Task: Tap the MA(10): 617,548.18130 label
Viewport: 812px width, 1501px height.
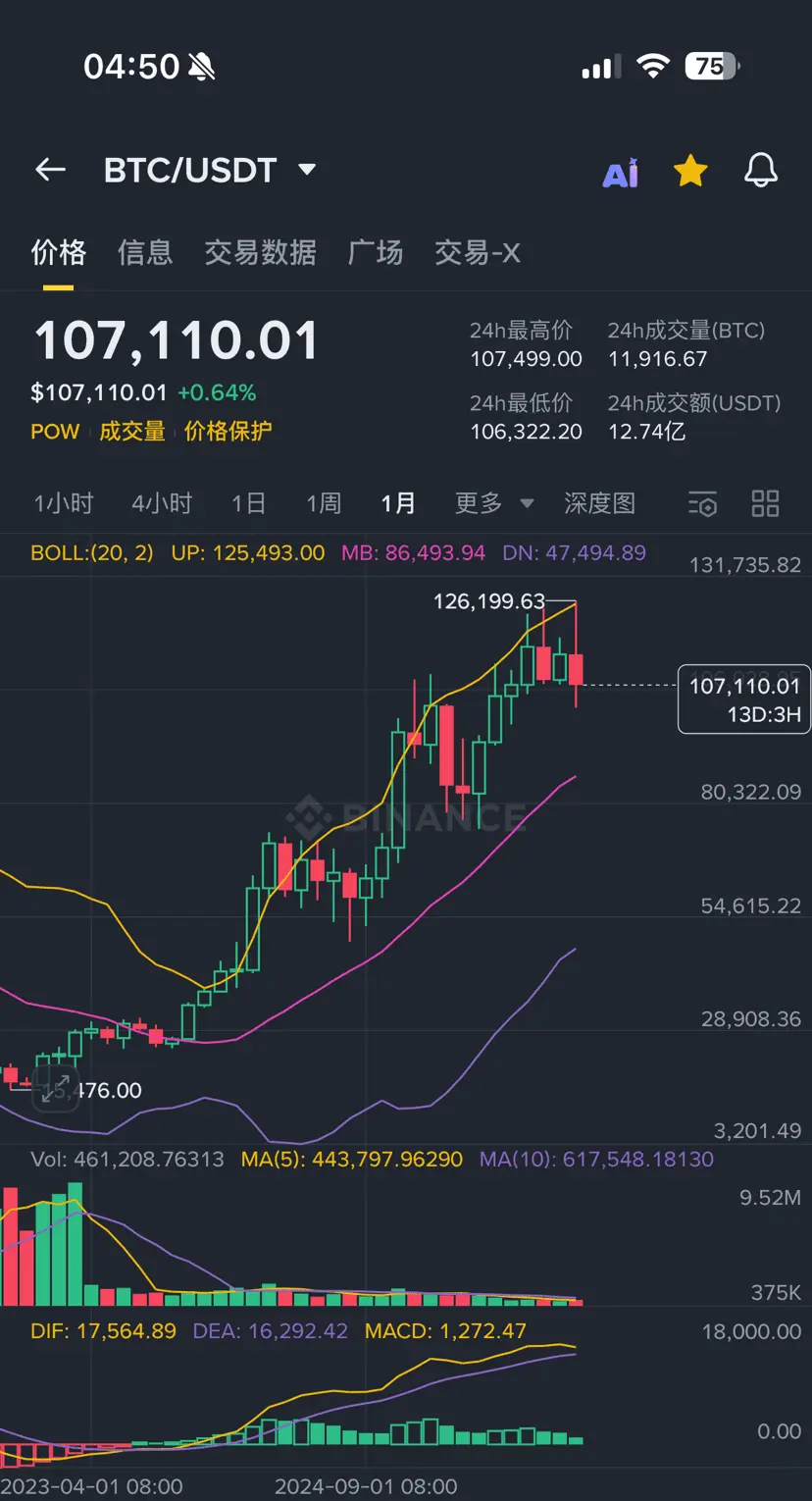Action: tap(596, 1159)
